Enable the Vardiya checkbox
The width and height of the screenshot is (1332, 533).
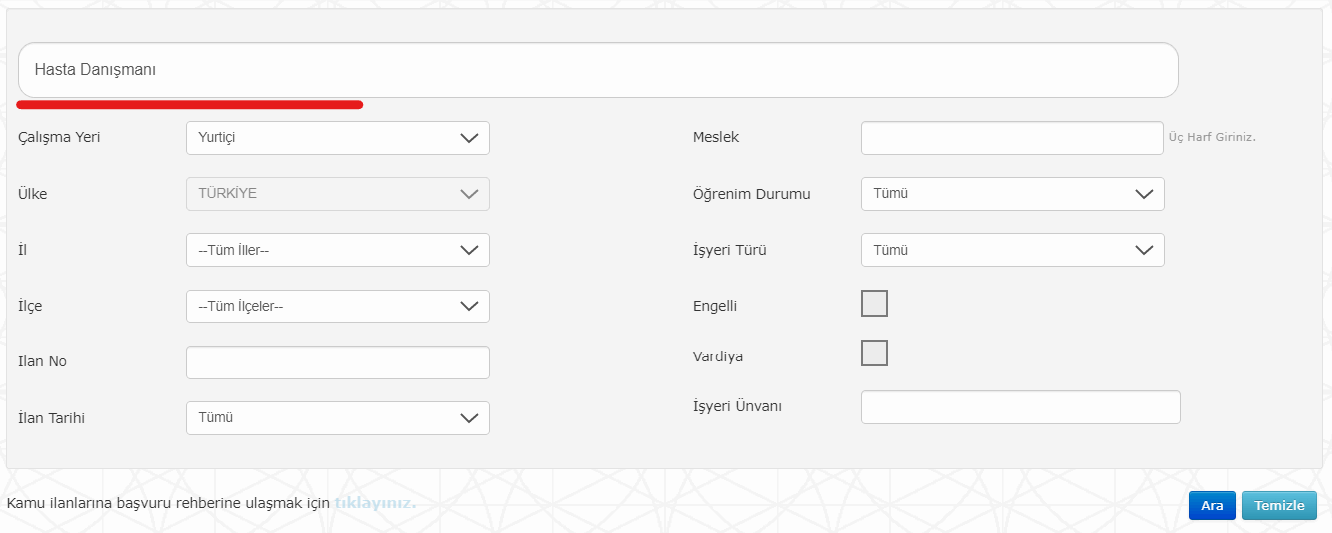(874, 353)
